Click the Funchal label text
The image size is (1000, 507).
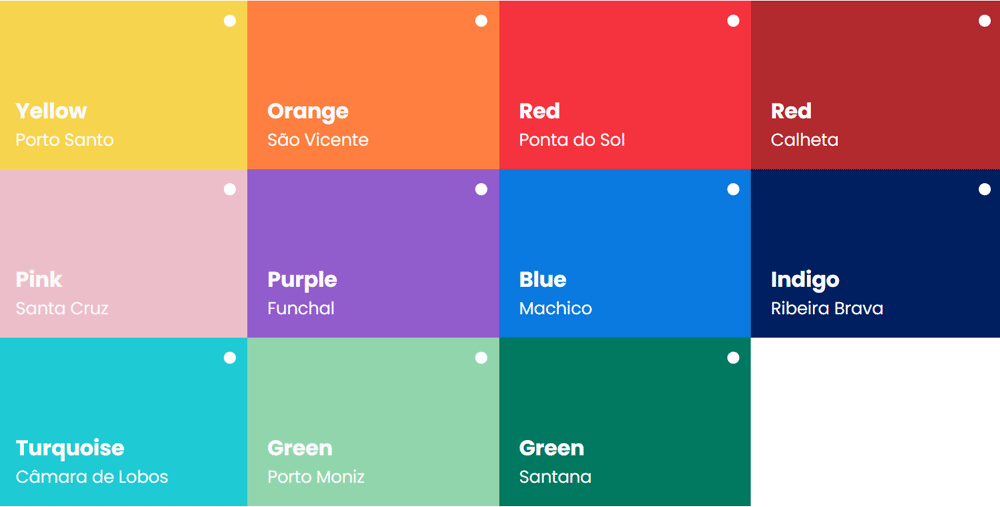(x=301, y=308)
